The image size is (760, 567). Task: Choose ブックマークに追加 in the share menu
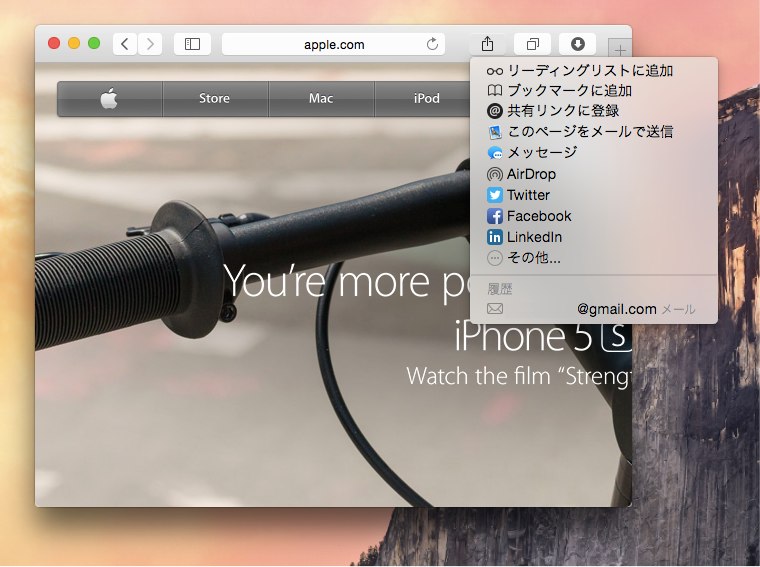[x=594, y=91]
